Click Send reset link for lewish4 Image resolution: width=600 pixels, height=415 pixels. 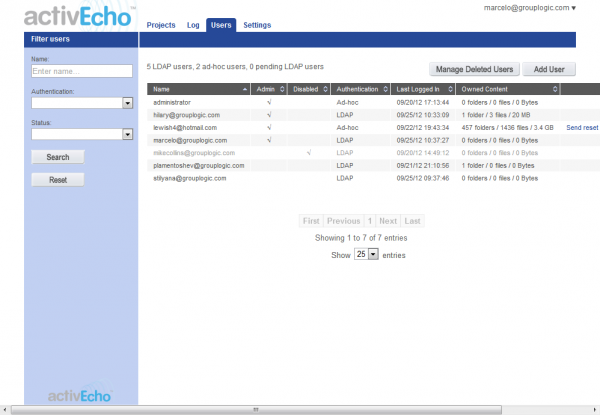tap(582, 128)
